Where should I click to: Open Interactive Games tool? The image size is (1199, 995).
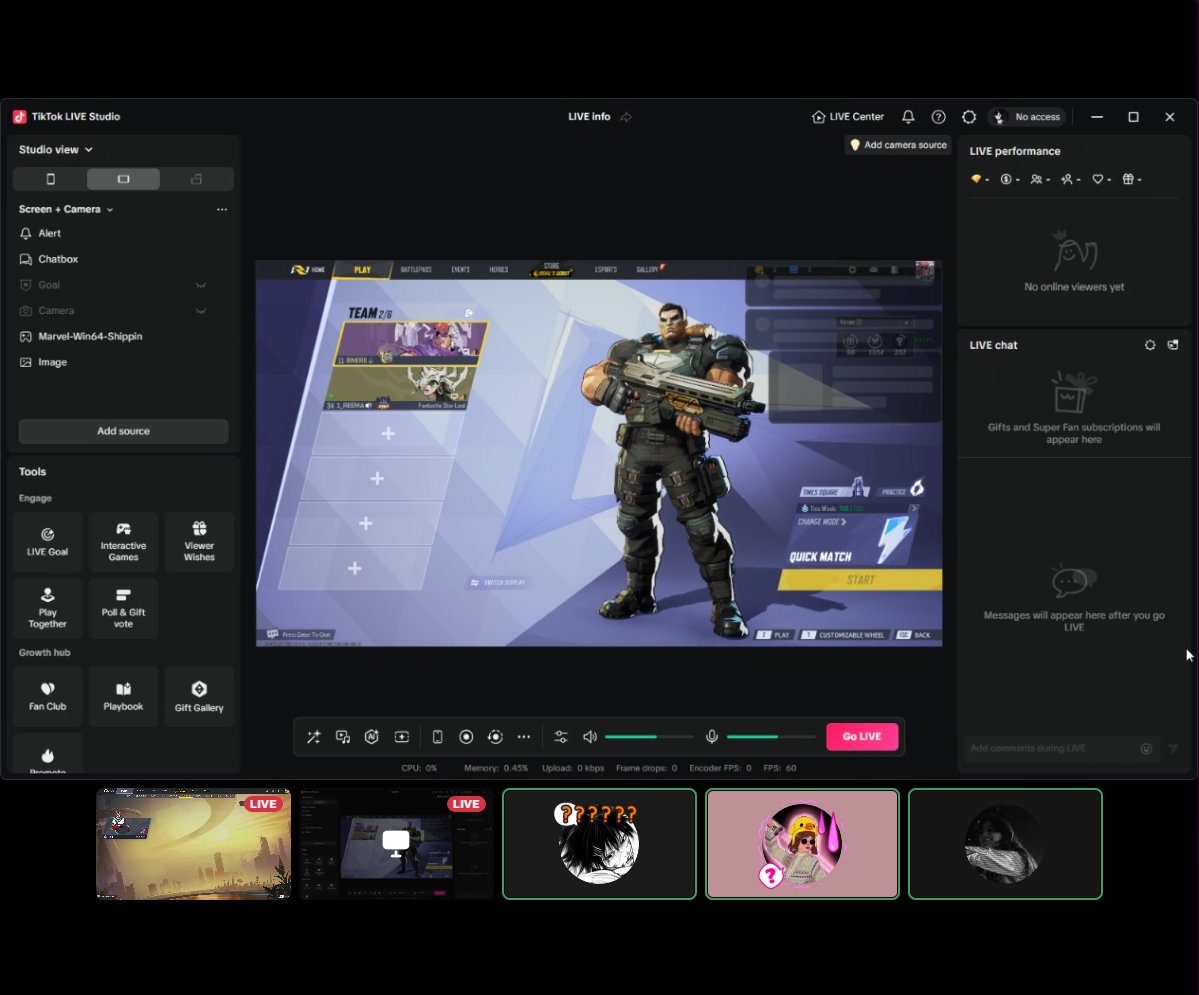pyautogui.click(x=123, y=541)
